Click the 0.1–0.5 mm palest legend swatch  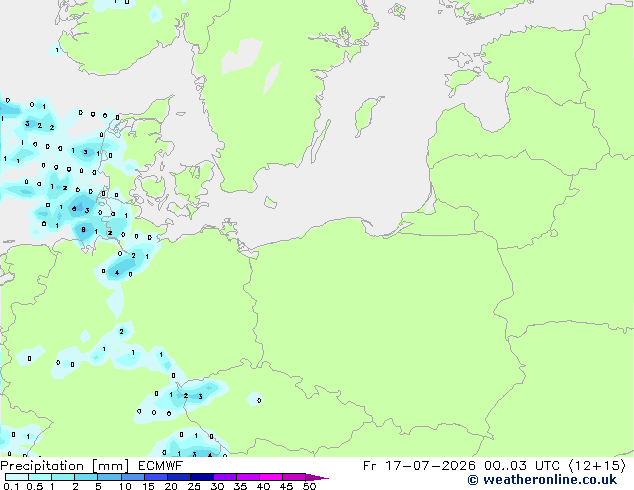[x=17, y=477]
